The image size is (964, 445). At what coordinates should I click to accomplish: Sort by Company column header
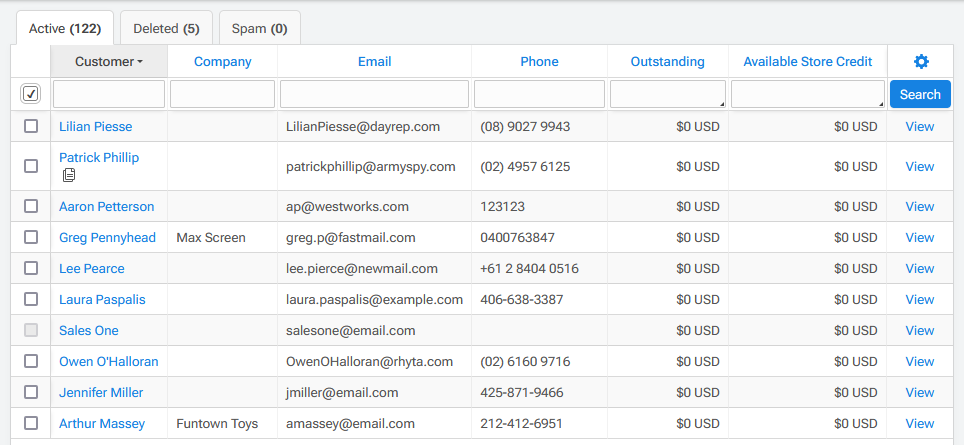click(x=223, y=61)
